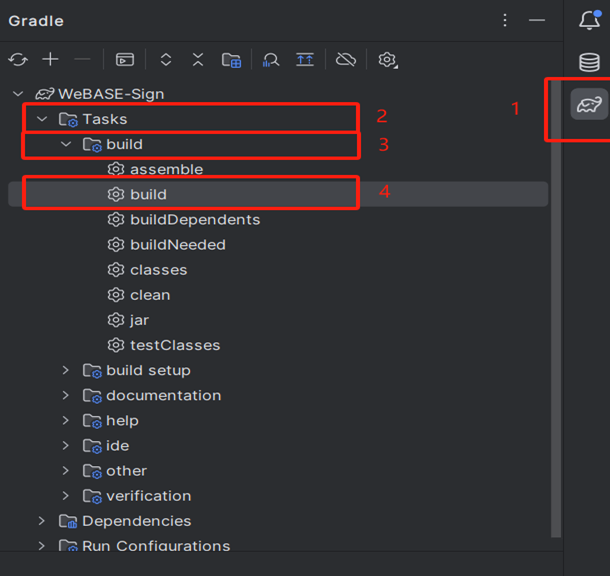
Task: Open the Database tool window
Action: point(589,62)
